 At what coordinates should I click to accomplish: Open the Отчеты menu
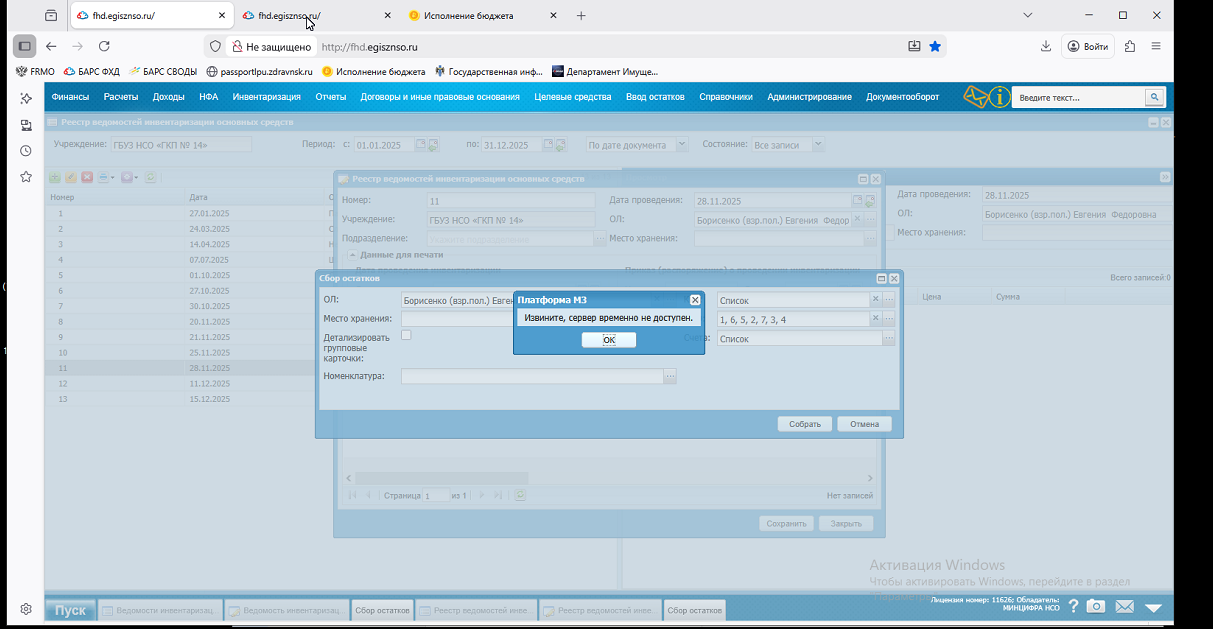[x=330, y=97]
